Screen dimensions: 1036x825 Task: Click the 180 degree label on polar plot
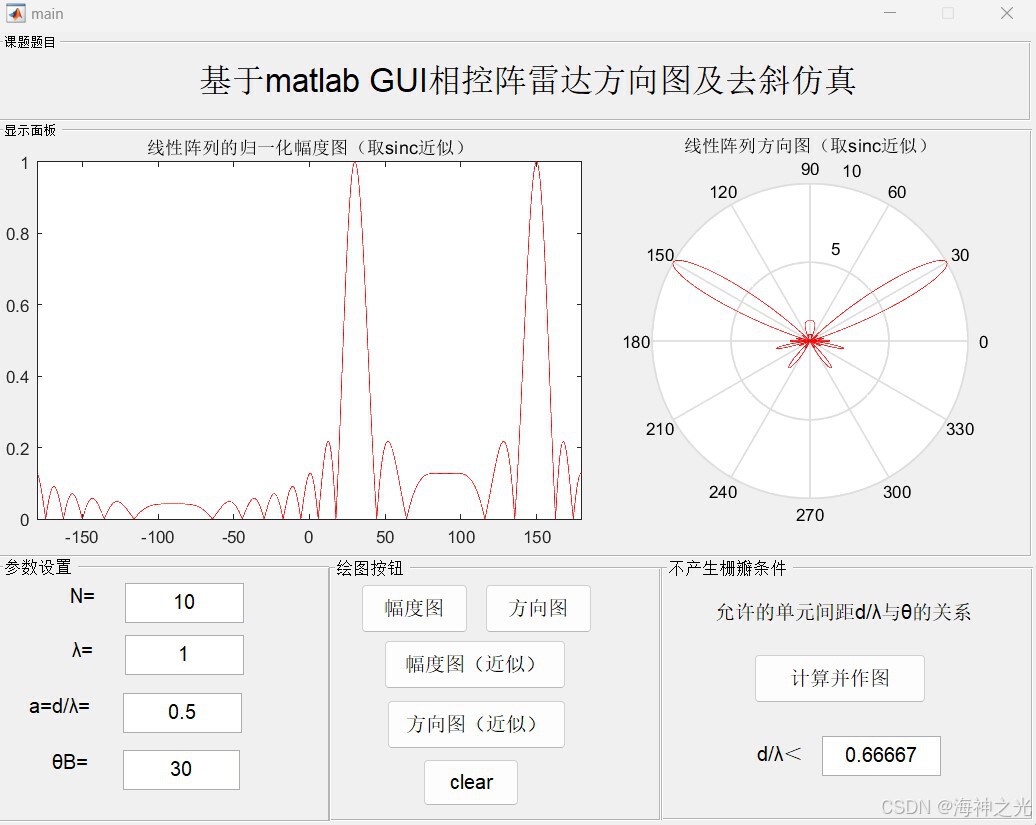click(637, 342)
